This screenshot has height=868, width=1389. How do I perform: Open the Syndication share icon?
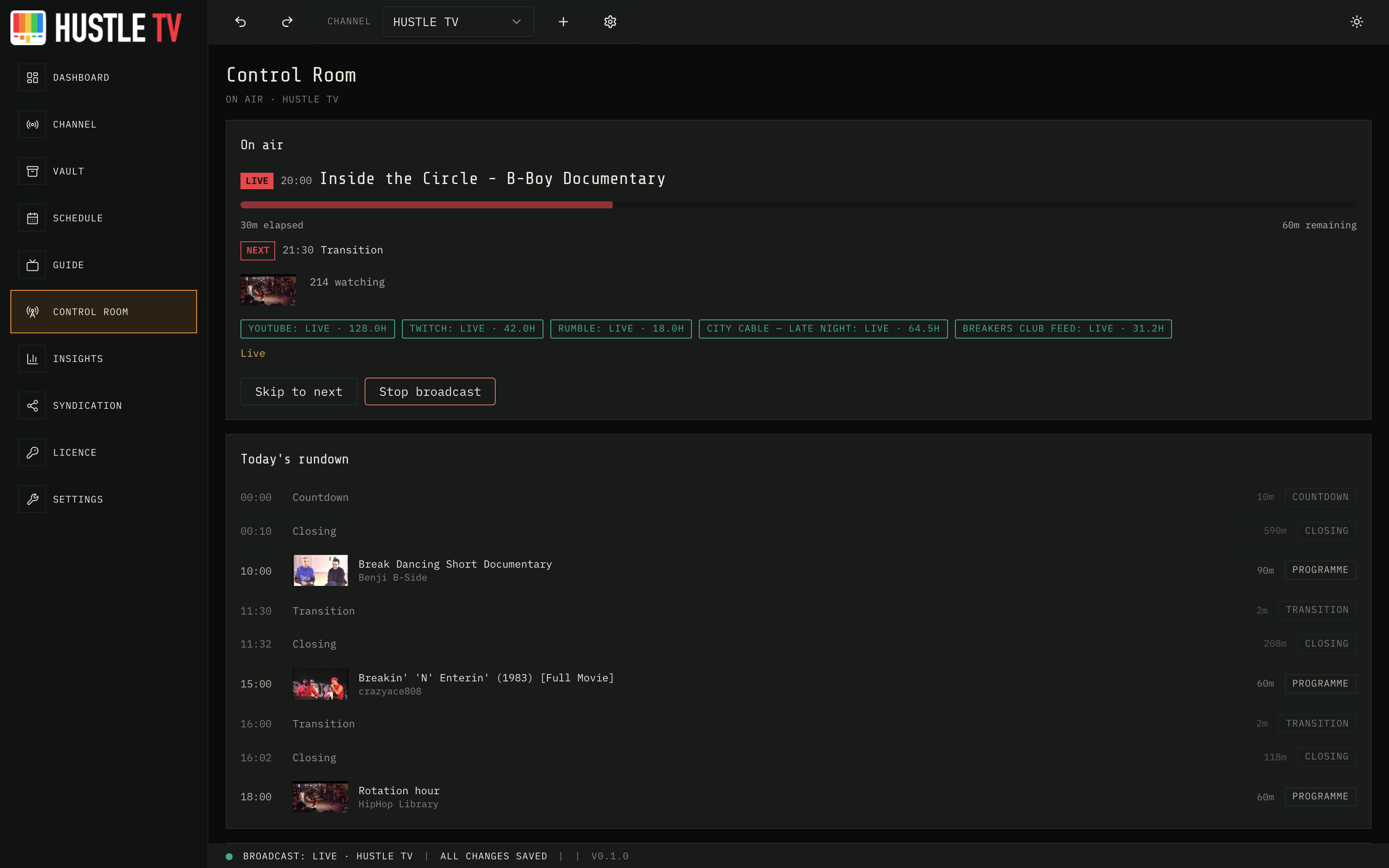pyautogui.click(x=32, y=405)
